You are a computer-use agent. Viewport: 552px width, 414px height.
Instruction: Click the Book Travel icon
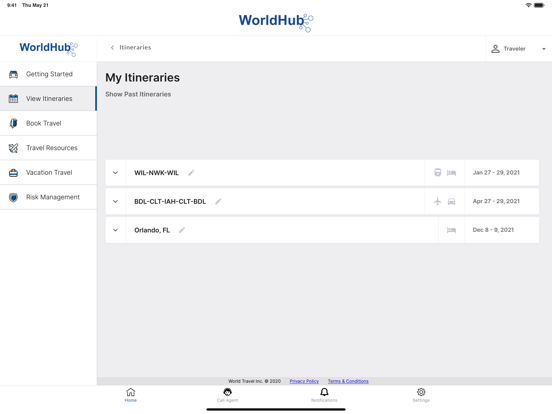[x=13, y=123]
